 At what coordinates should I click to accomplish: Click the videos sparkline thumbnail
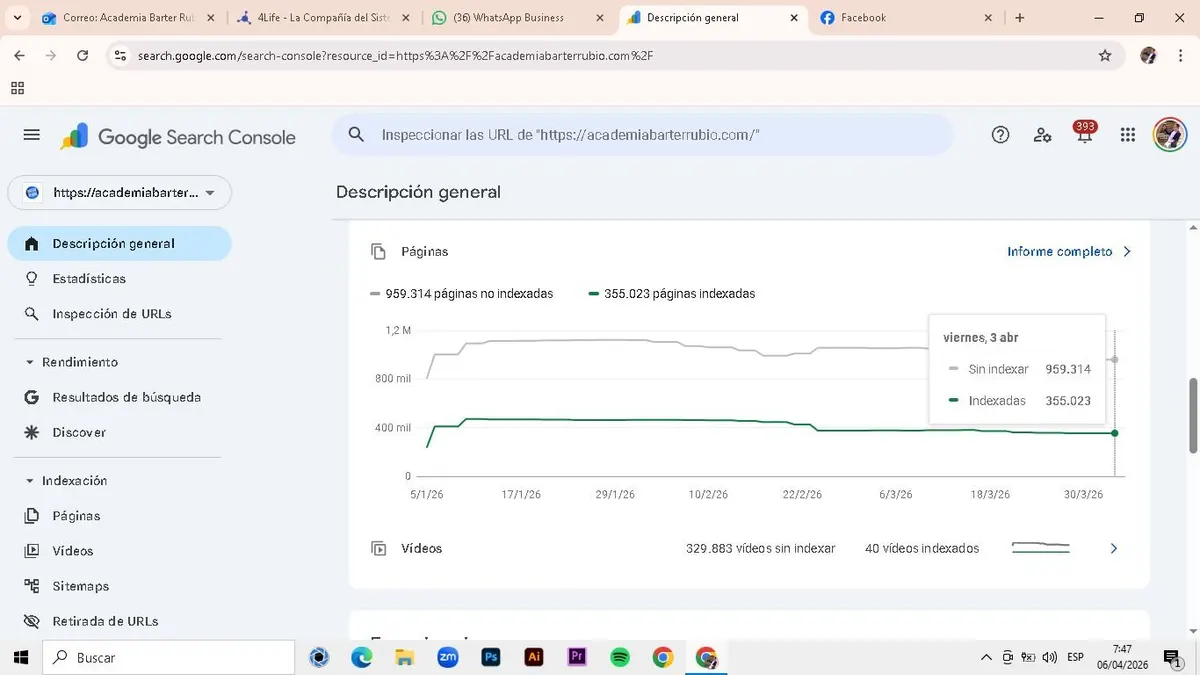point(1040,548)
